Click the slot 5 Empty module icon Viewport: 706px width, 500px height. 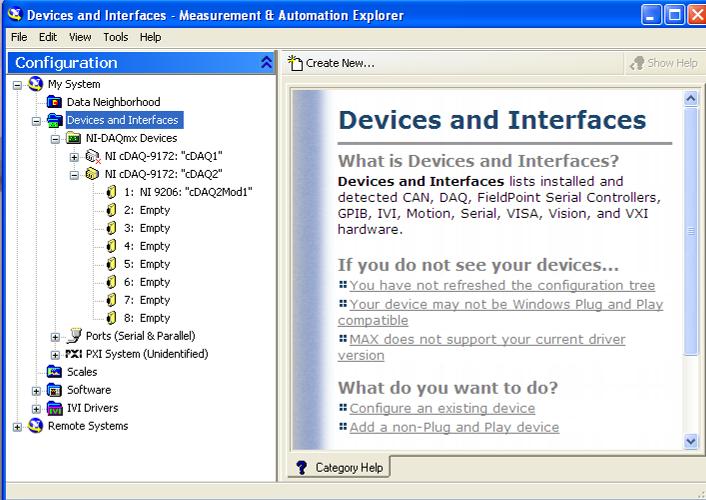tap(111, 264)
